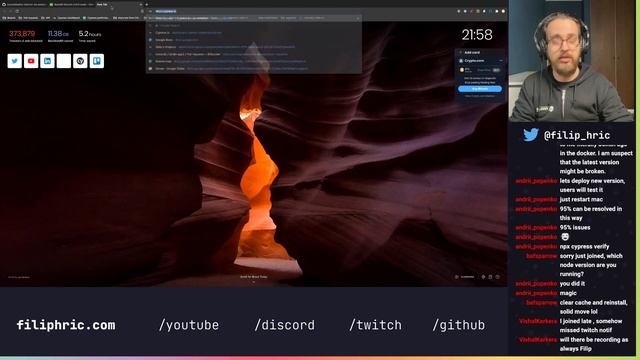Open a new browser tab with plus
640x360 pixels.
tap(147, 4)
